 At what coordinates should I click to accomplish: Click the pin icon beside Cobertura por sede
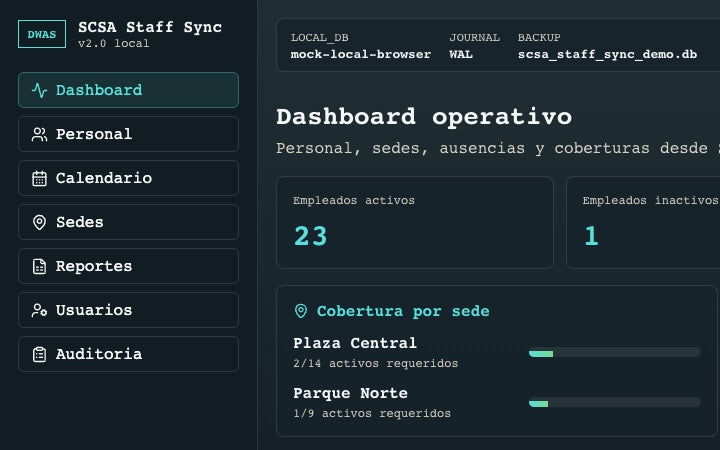pyautogui.click(x=301, y=311)
